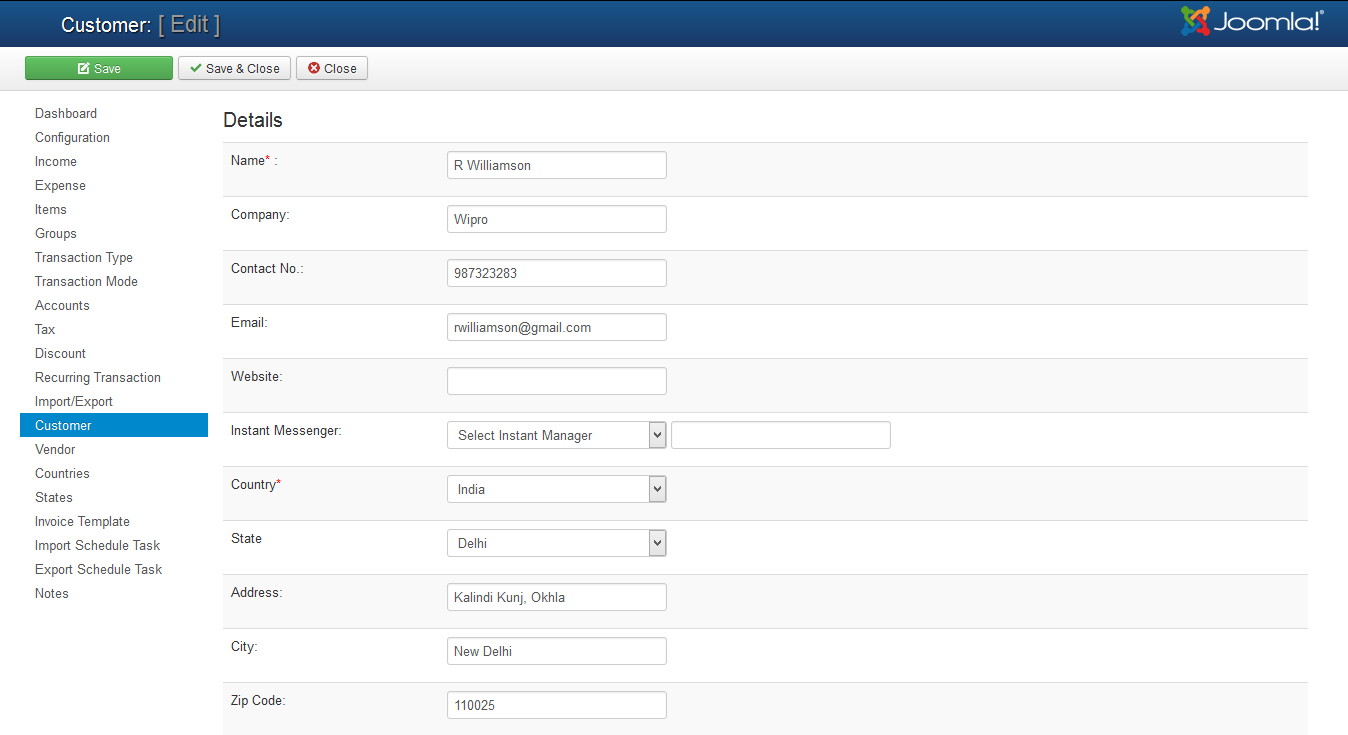Select the Vendor sidebar item
This screenshot has width=1348, height=735.
(55, 450)
